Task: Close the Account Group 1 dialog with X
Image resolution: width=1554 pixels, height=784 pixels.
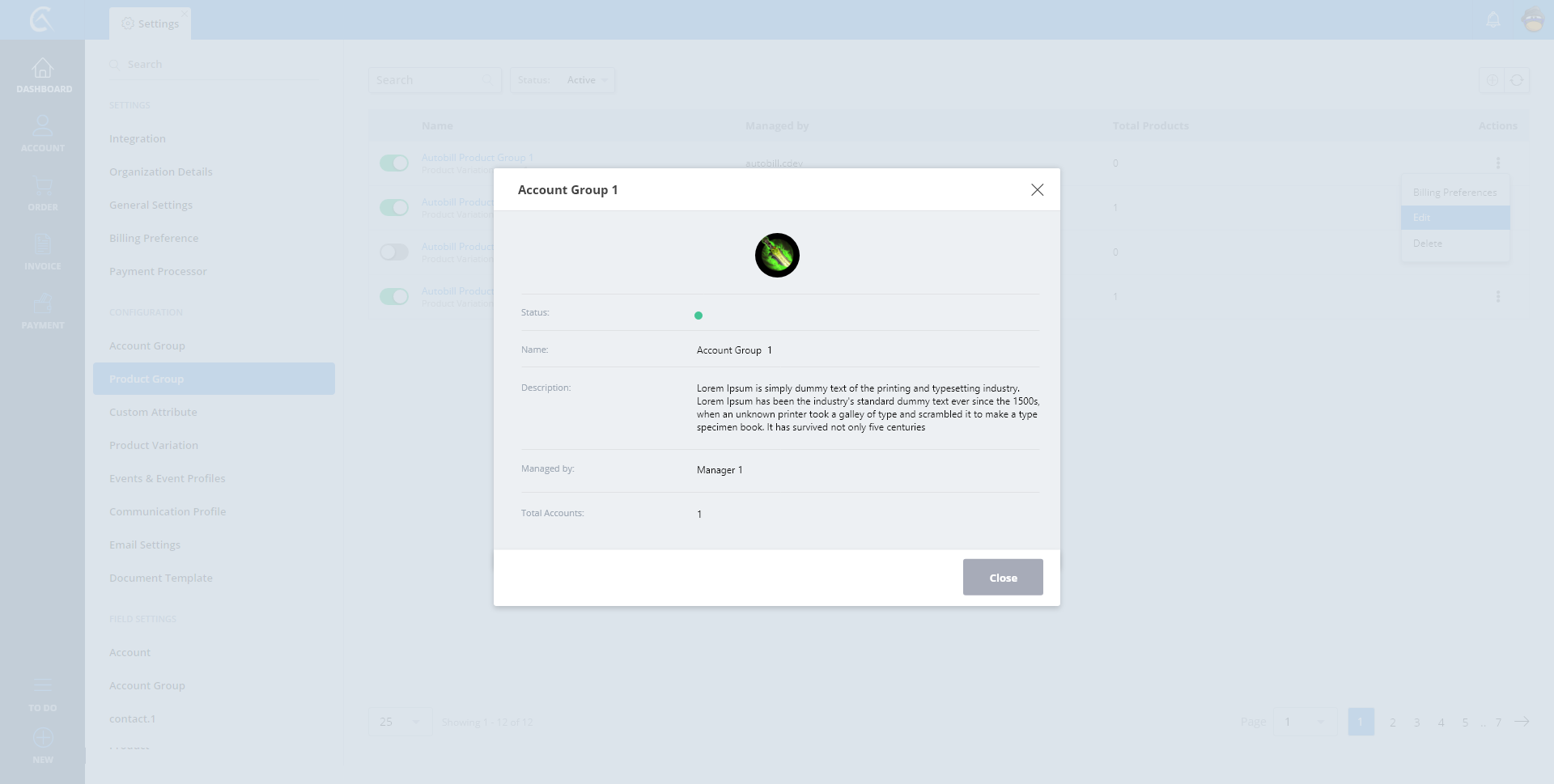Action: 1037,190
